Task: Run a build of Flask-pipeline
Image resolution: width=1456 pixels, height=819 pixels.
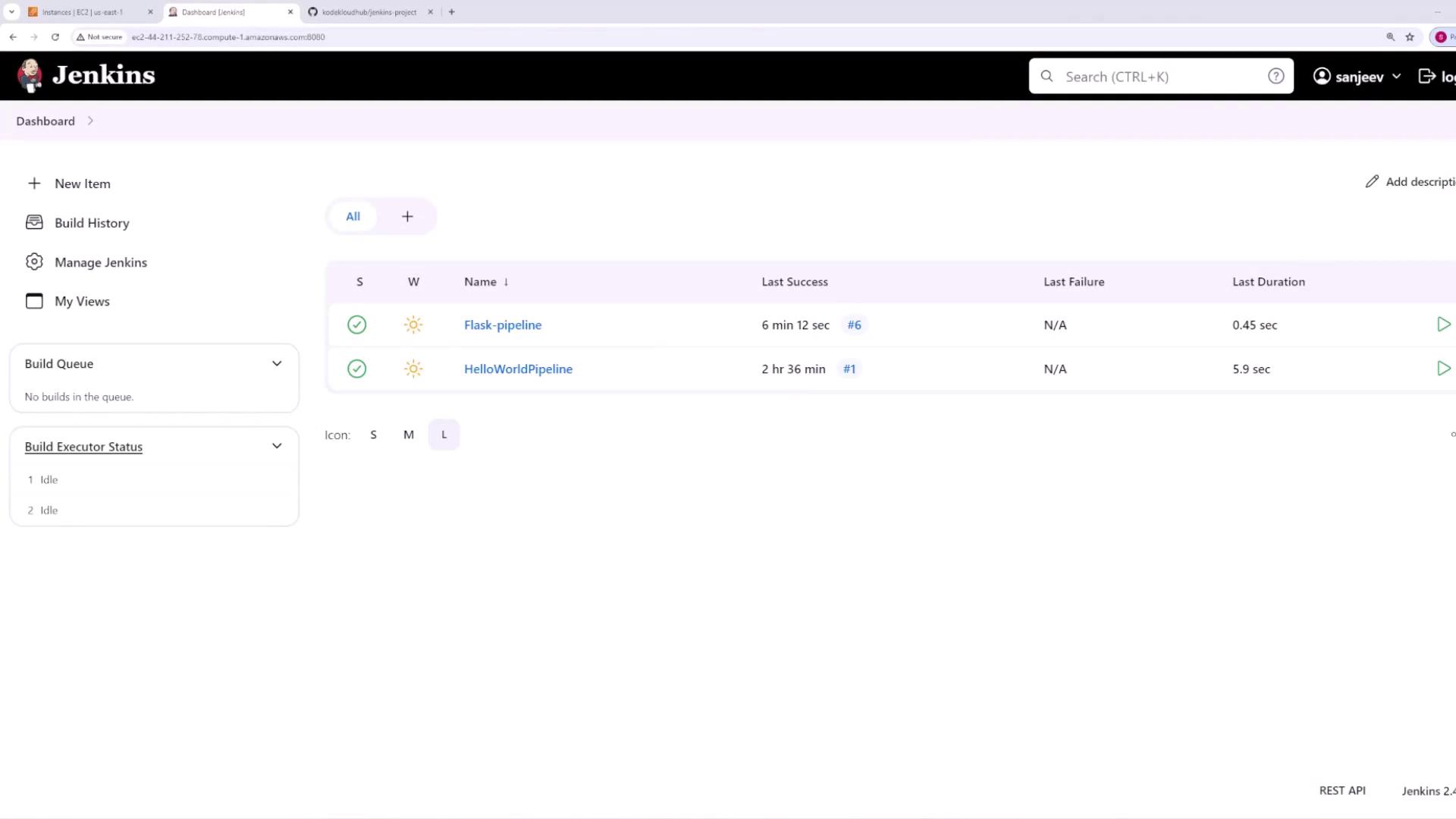Action: 1443,325
